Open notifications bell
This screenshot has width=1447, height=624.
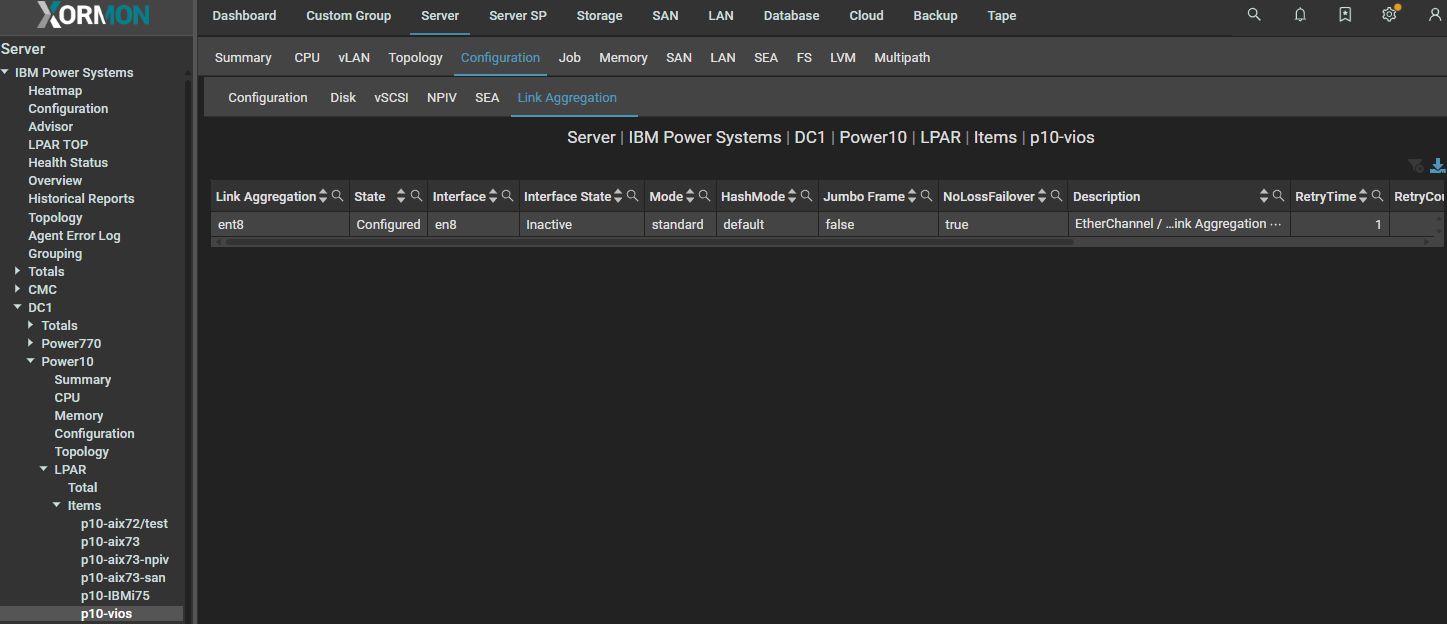tap(1300, 15)
